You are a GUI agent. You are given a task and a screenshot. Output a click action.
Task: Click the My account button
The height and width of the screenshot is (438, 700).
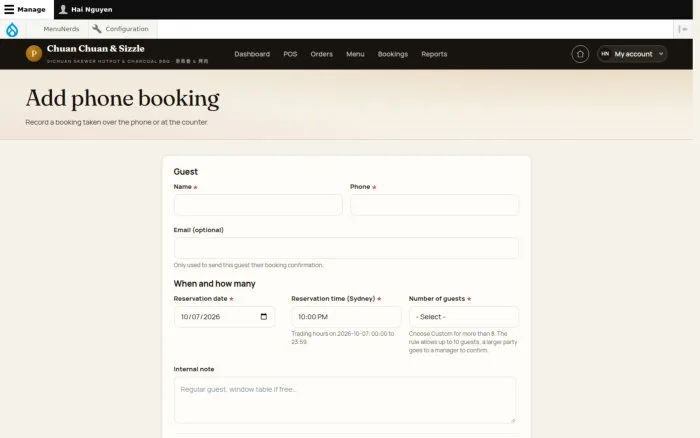(x=632, y=54)
